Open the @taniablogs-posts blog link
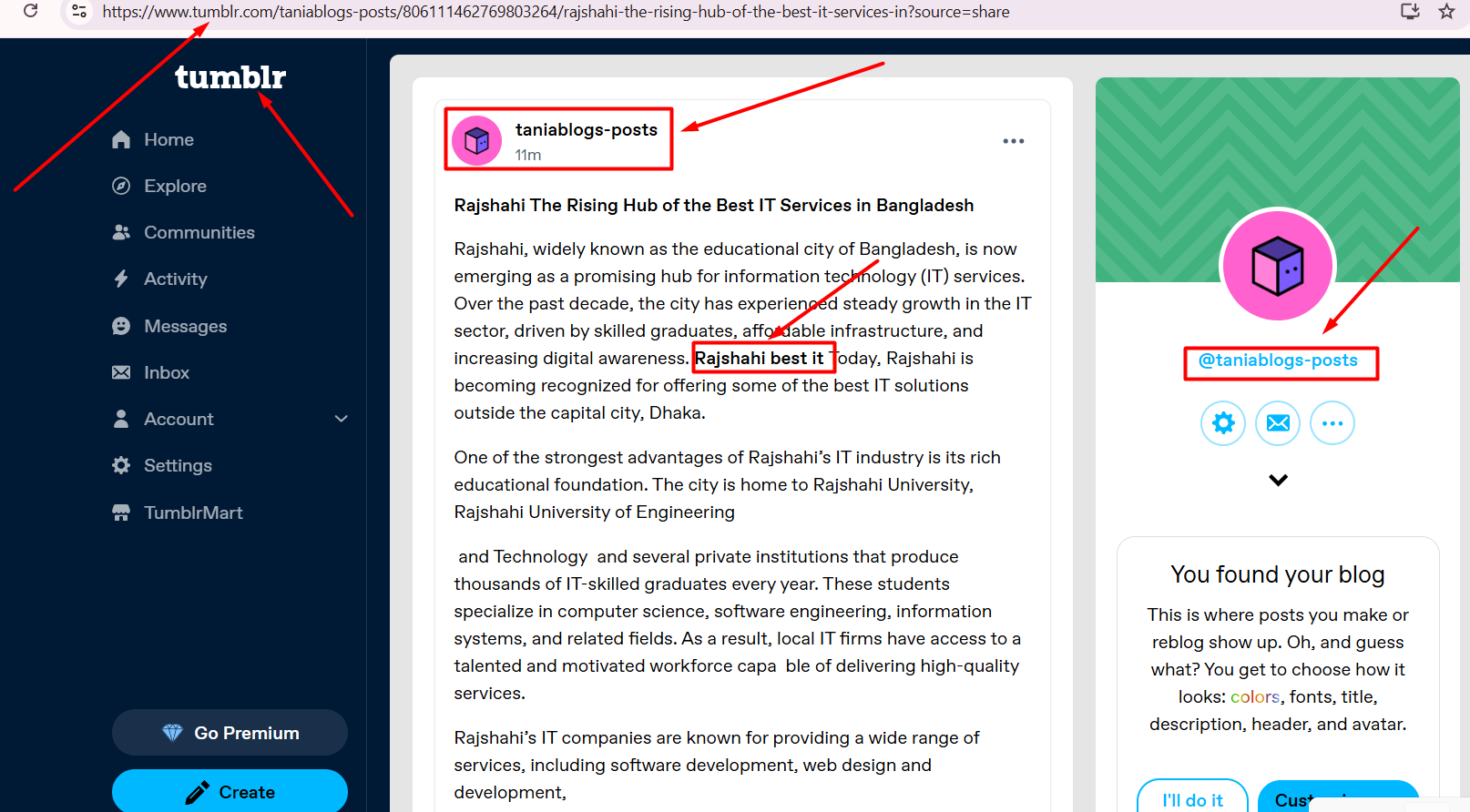This screenshot has height=812, width=1470. (1278, 360)
